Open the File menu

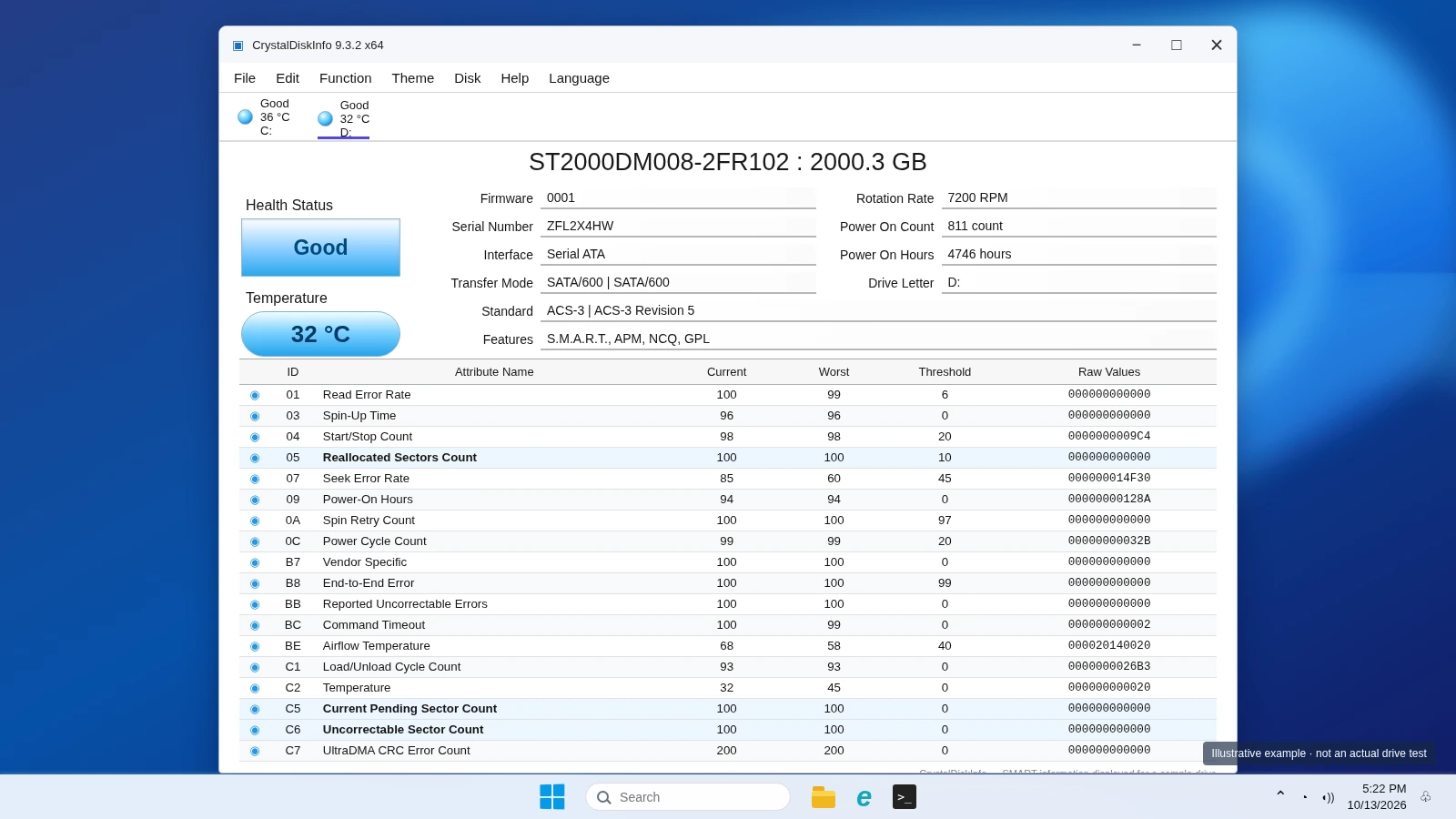pos(245,78)
